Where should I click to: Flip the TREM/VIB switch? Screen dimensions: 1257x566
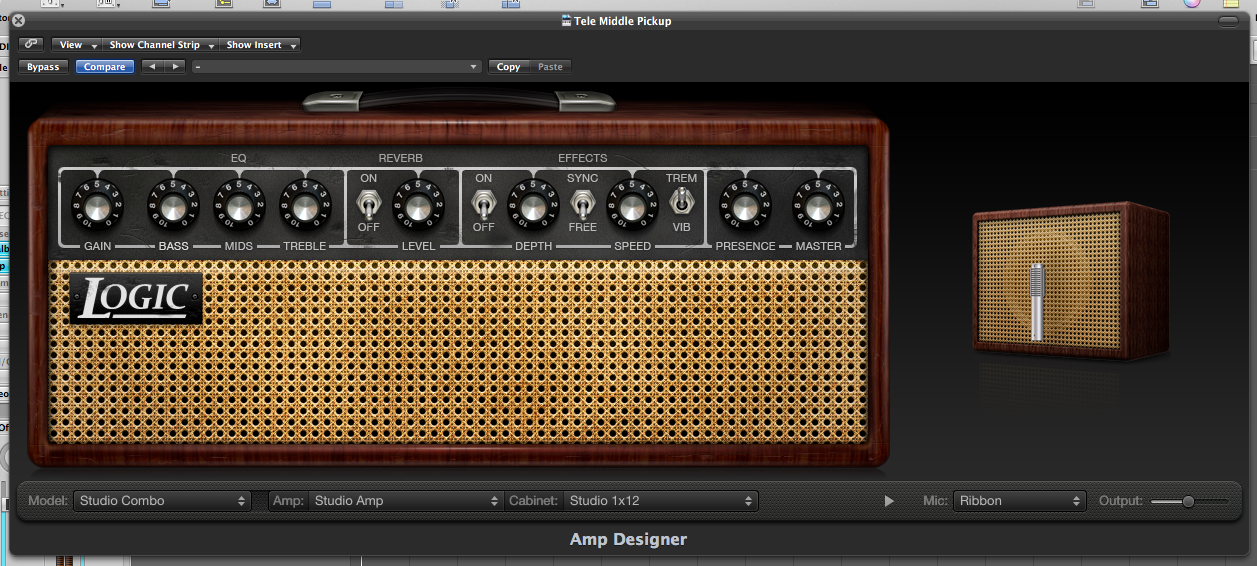click(681, 201)
